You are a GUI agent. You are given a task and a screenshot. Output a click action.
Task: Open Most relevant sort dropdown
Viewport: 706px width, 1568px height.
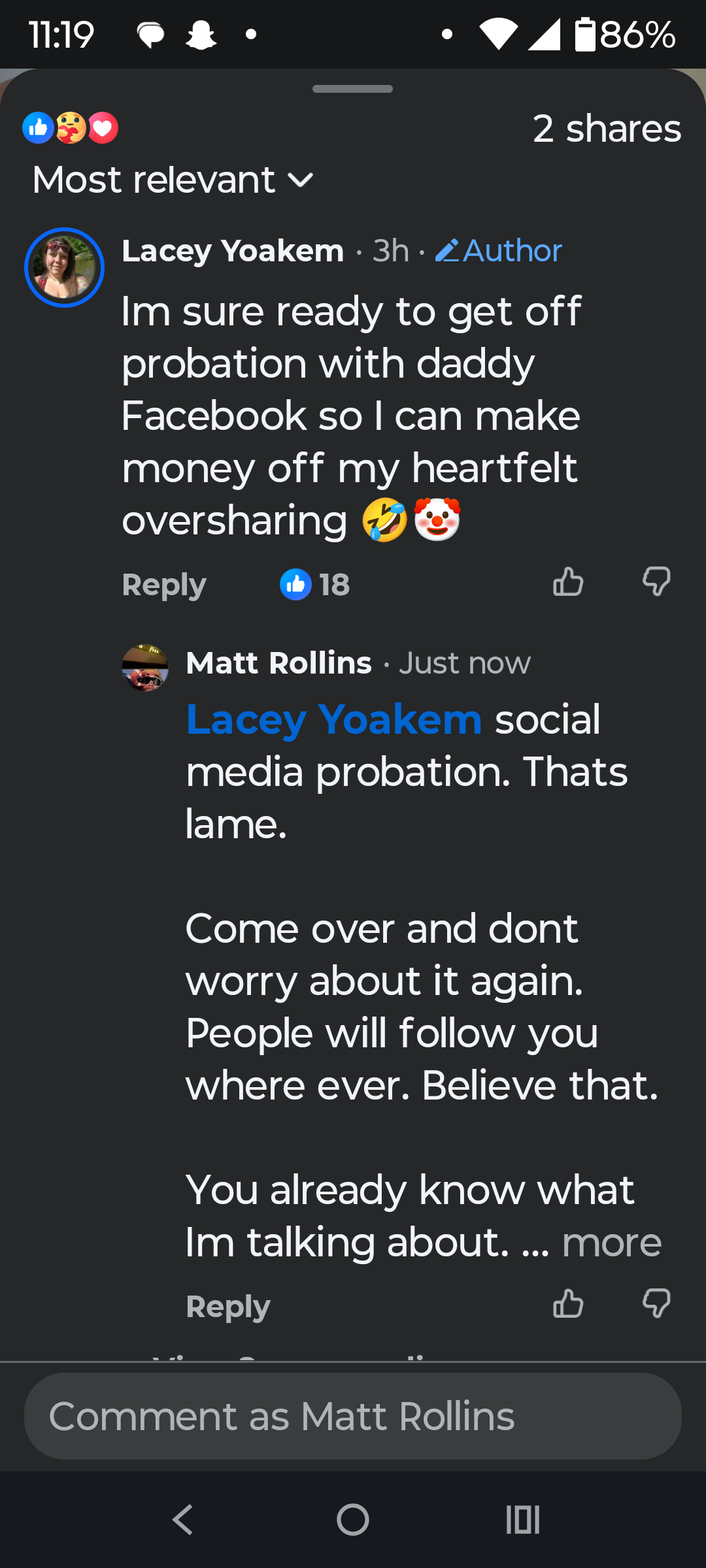click(x=173, y=180)
